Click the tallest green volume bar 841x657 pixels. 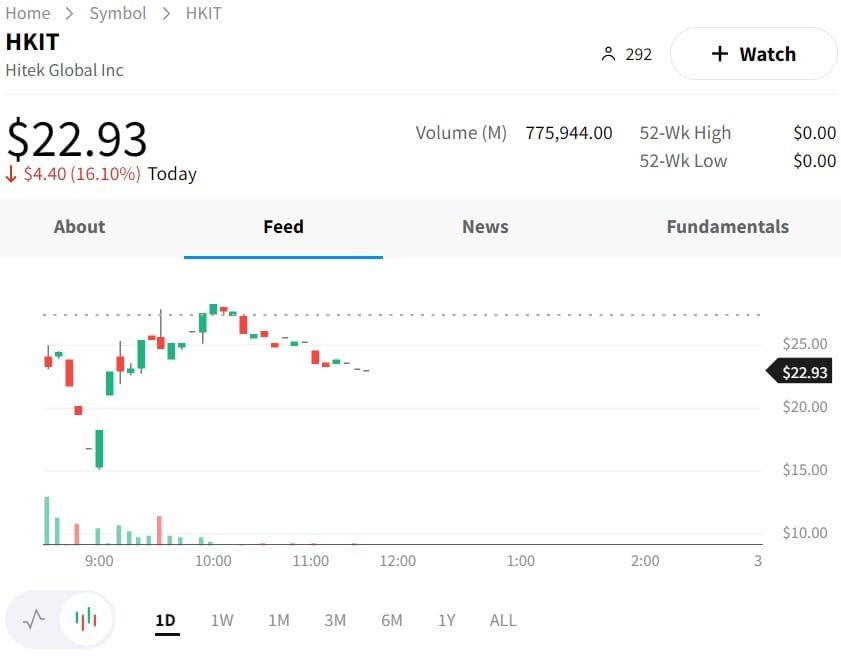pyautogui.click(x=46, y=520)
